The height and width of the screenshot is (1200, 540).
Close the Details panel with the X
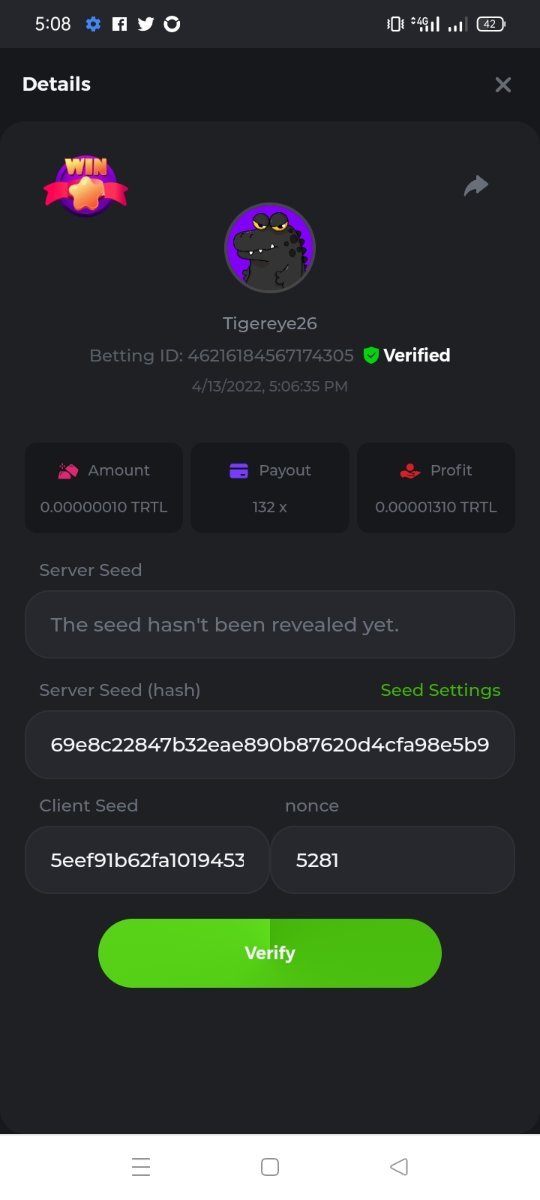(x=503, y=85)
